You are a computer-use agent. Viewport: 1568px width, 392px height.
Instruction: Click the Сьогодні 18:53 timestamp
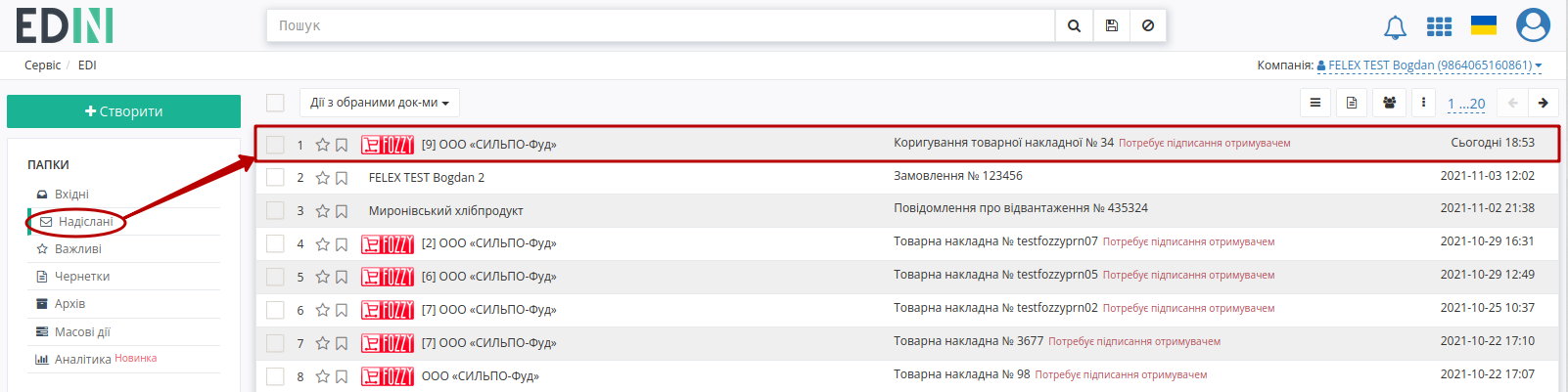pyautogui.click(x=1493, y=143)
